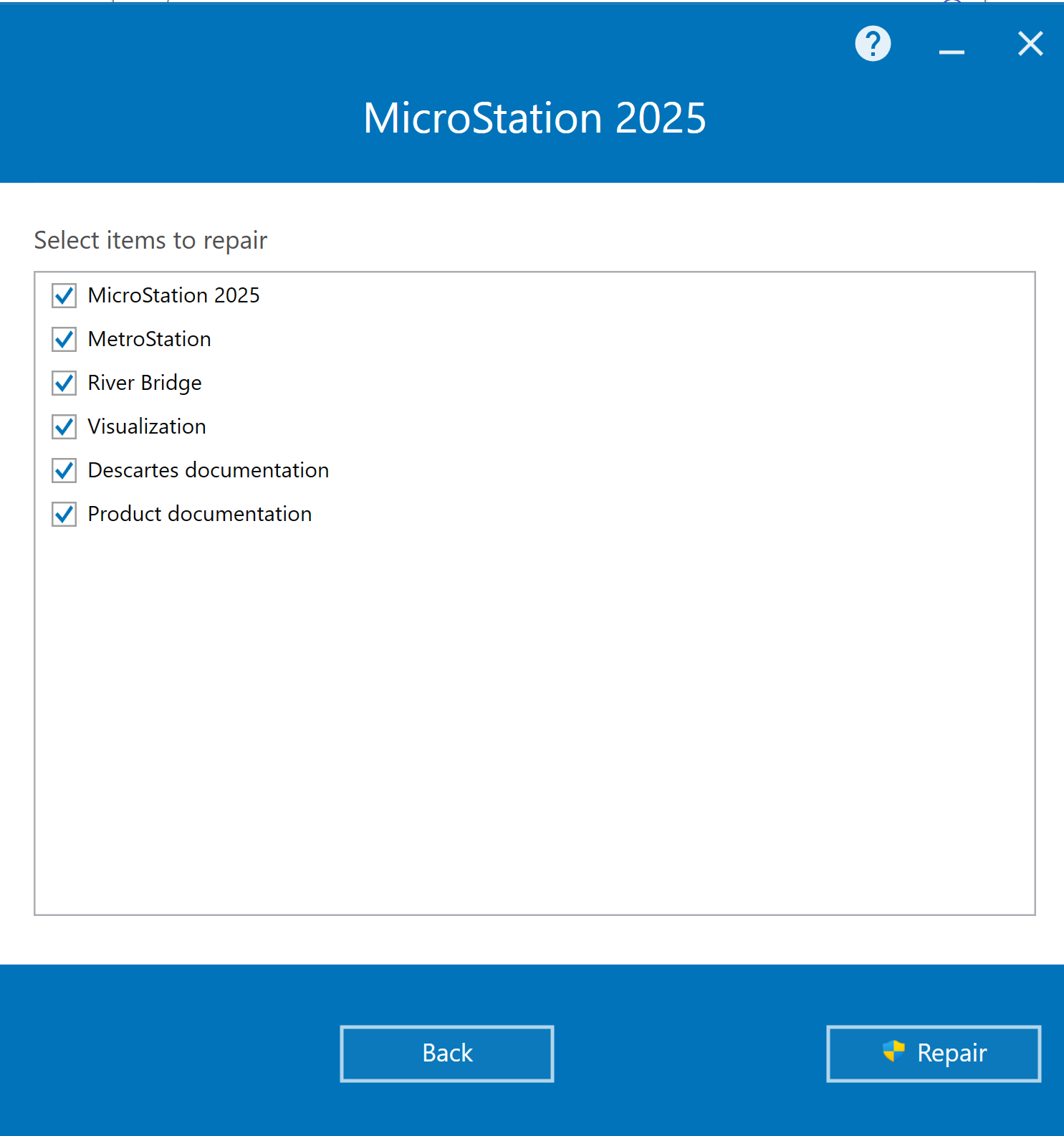Go back with the Back button

(x=447, y=1054)
